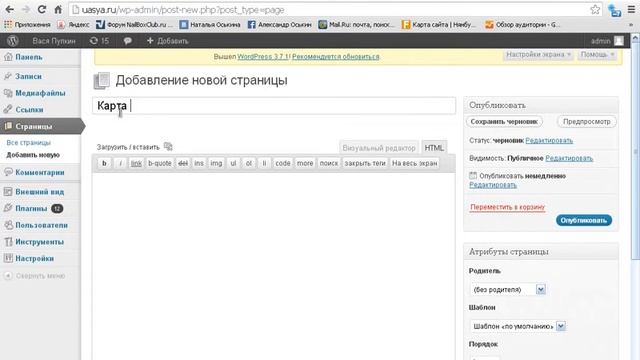The image size is (640, 360).
Task: Insert bold tag with b button
Action: click(104, 163)
